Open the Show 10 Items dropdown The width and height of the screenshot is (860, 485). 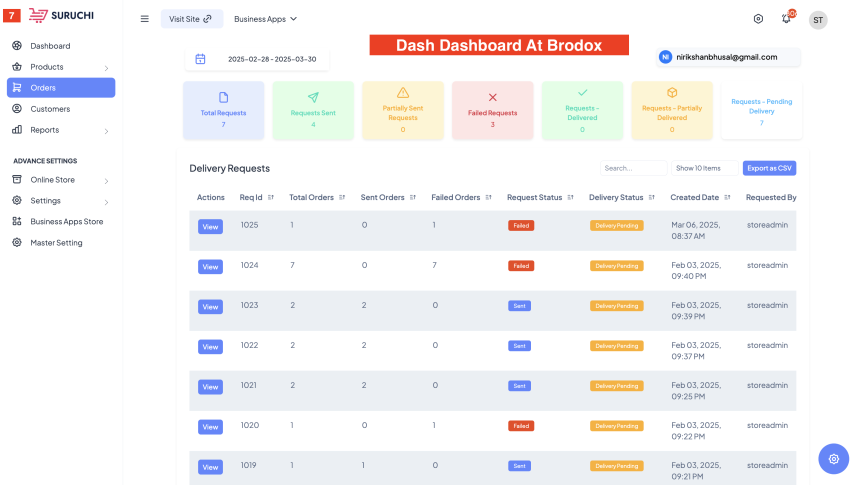705,168
